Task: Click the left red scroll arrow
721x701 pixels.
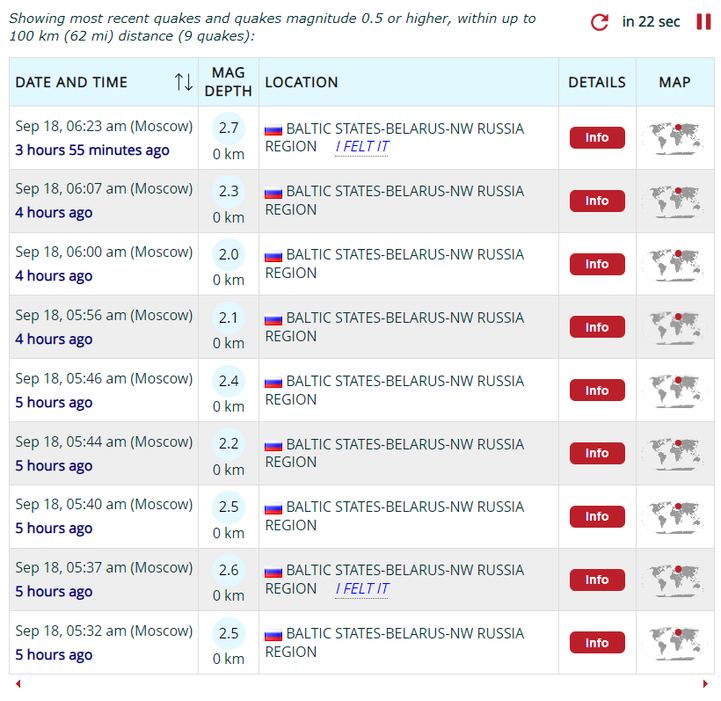Action: point(18,684)
